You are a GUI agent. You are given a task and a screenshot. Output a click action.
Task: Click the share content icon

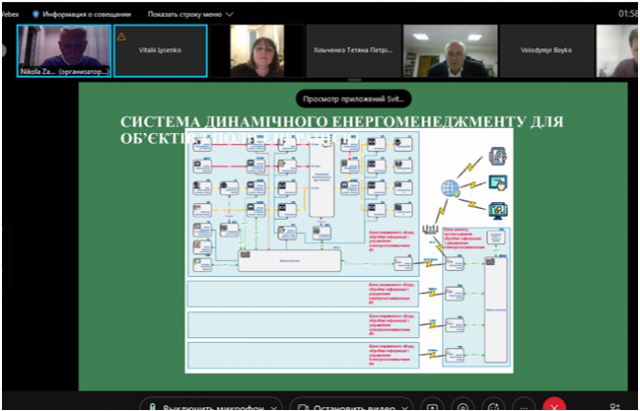pyautogui.click(x=432, y=407)
